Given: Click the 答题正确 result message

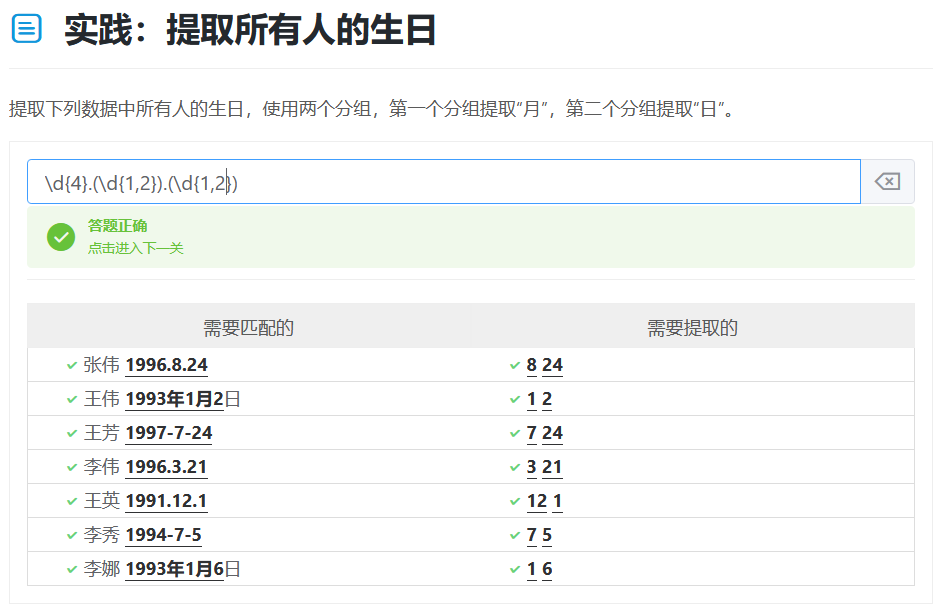Looking at the screenshot, I should click(117, 226).
